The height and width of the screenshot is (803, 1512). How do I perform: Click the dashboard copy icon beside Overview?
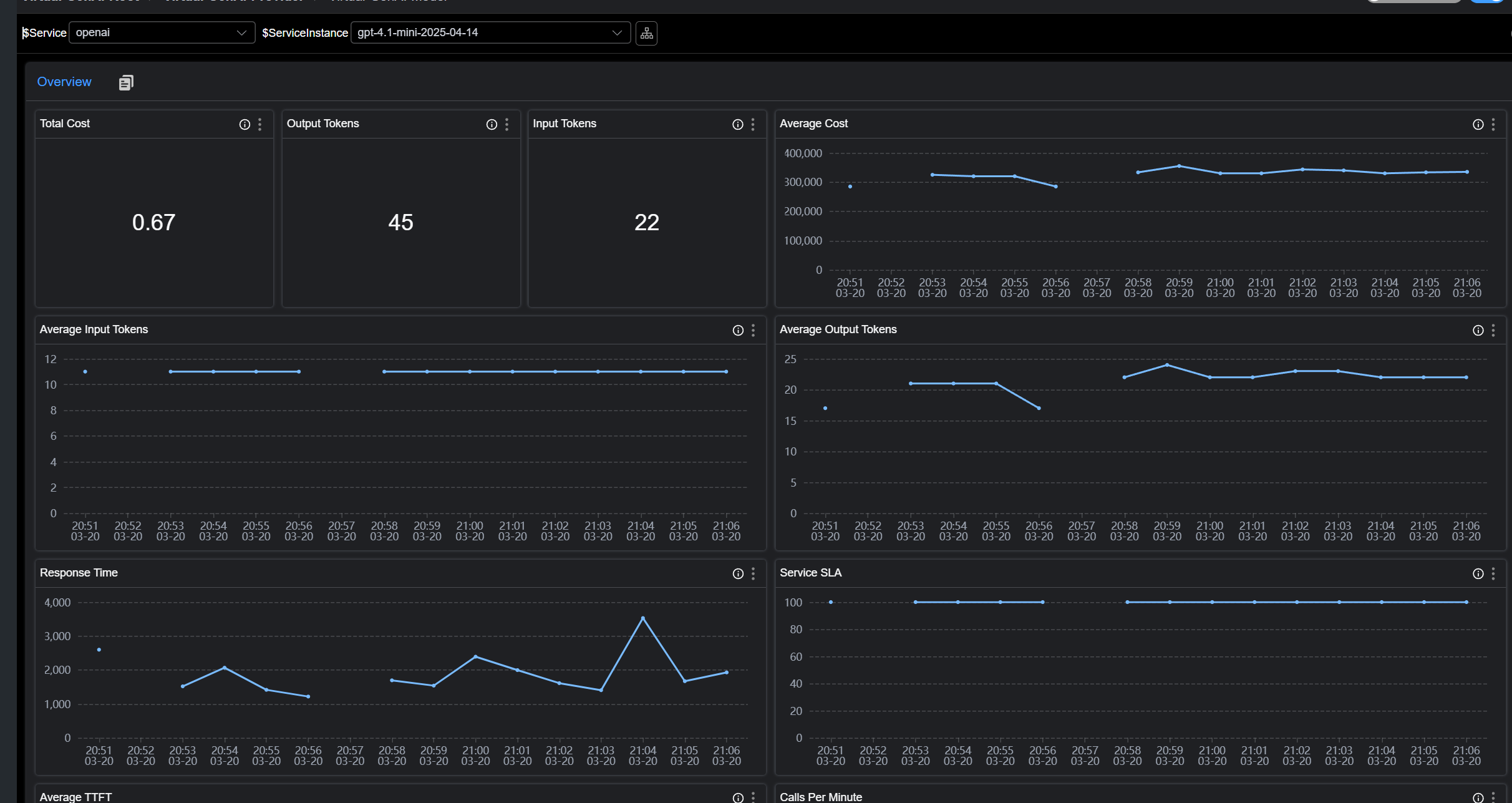coord(126,82)
